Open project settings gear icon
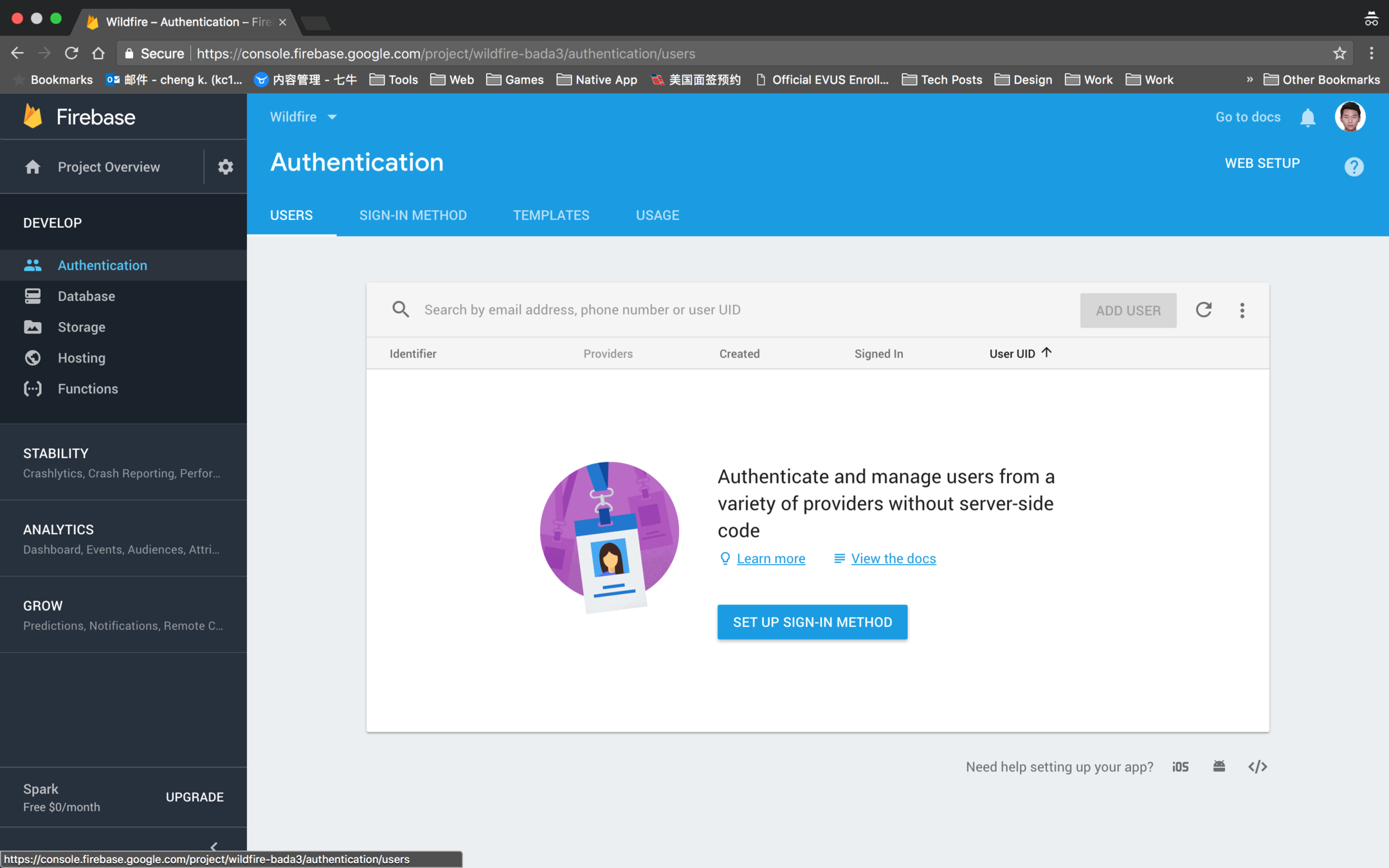 pos(225,167)
